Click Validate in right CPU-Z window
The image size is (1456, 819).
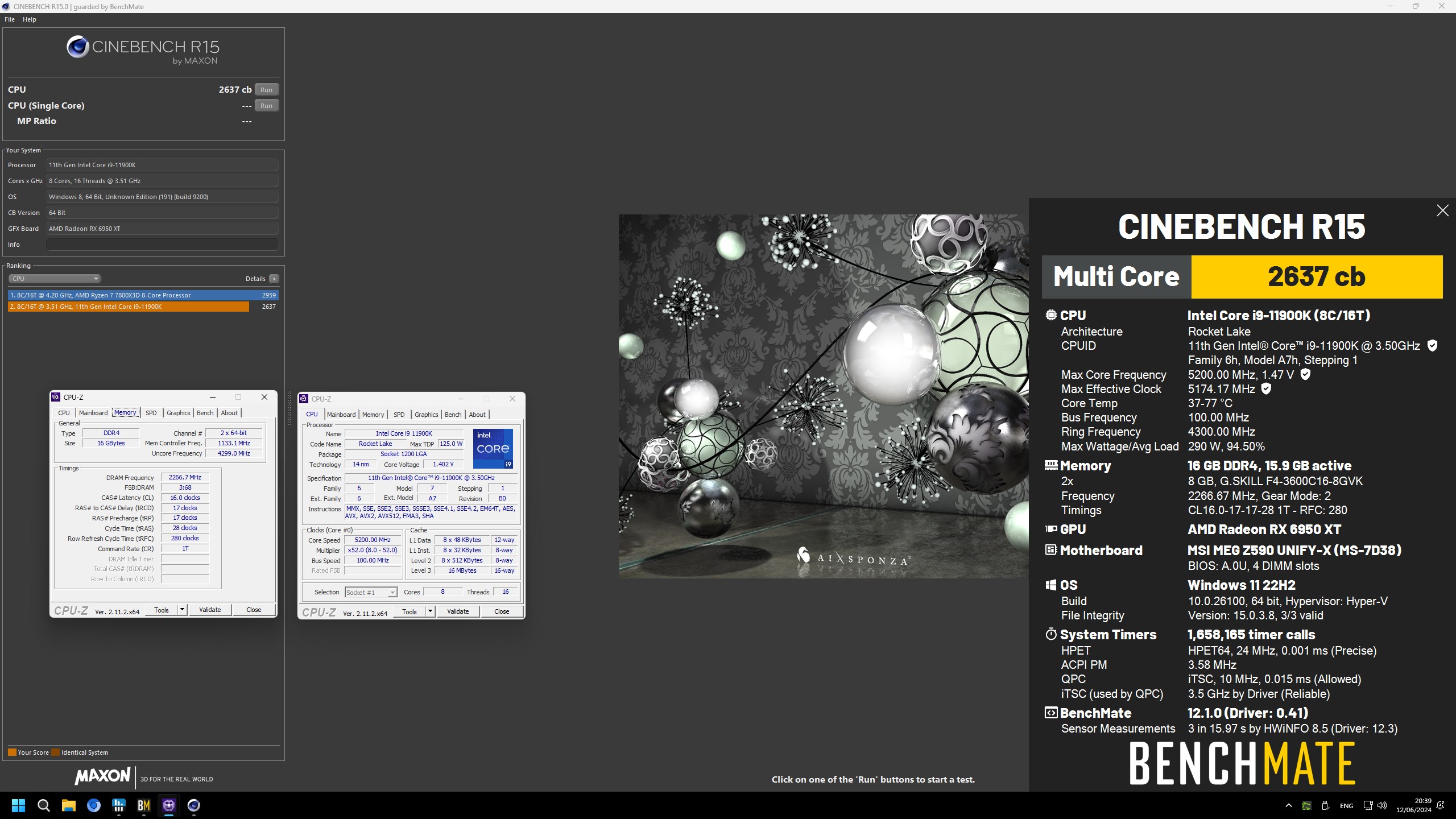(458, 611)
